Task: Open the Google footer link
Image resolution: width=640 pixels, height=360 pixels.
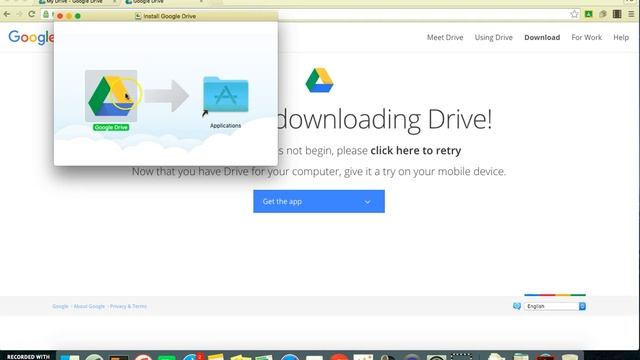Action: [x=60, y=306]
